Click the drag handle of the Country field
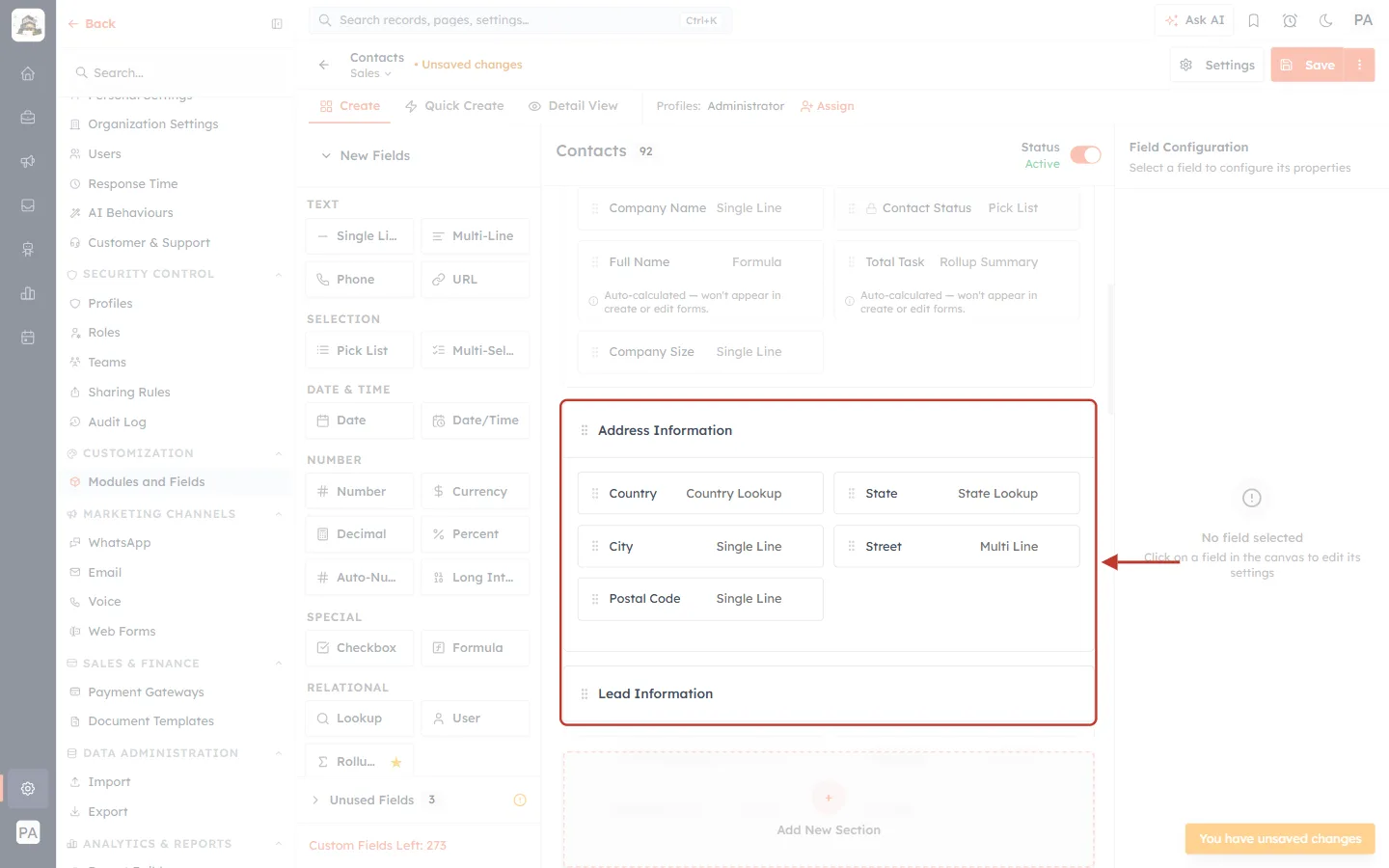The height and width of the screenshot is (868, 1389). click(595, 493)
